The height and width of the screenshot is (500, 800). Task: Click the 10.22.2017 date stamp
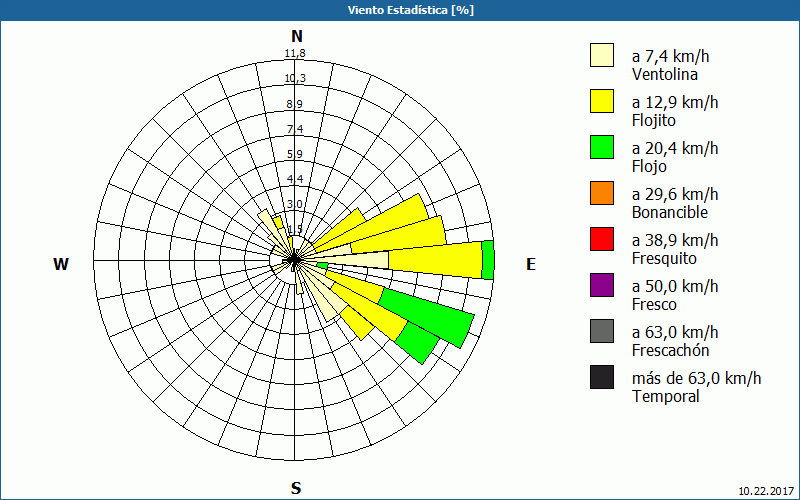766,491
